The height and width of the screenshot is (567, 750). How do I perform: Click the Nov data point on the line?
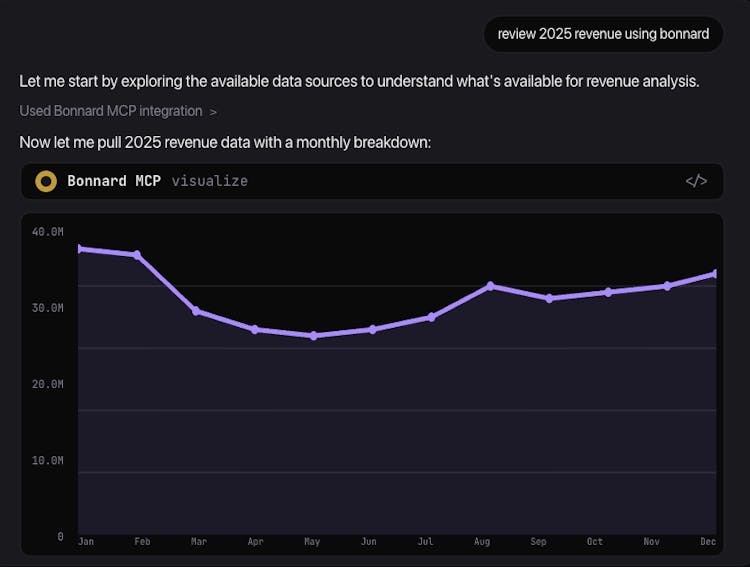tap(667, 286)
